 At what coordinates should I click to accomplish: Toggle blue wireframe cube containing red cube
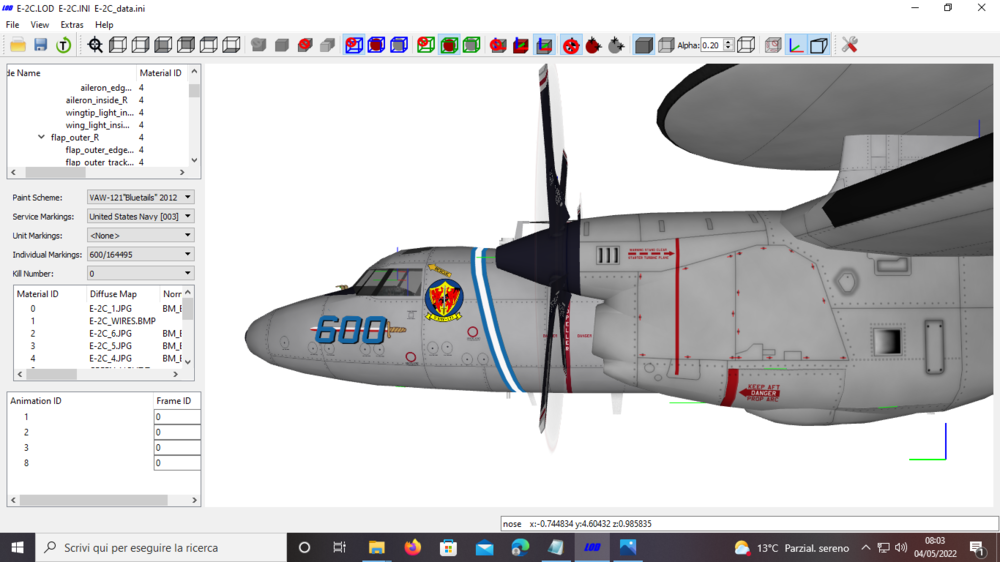[376, 45]
